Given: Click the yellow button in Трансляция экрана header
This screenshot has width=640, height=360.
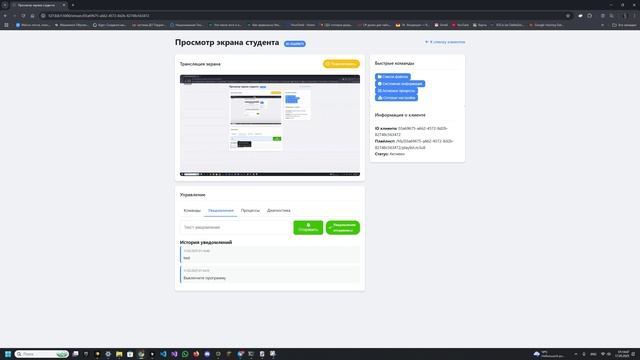Looking at the screenshot, I should coord(341,64).
